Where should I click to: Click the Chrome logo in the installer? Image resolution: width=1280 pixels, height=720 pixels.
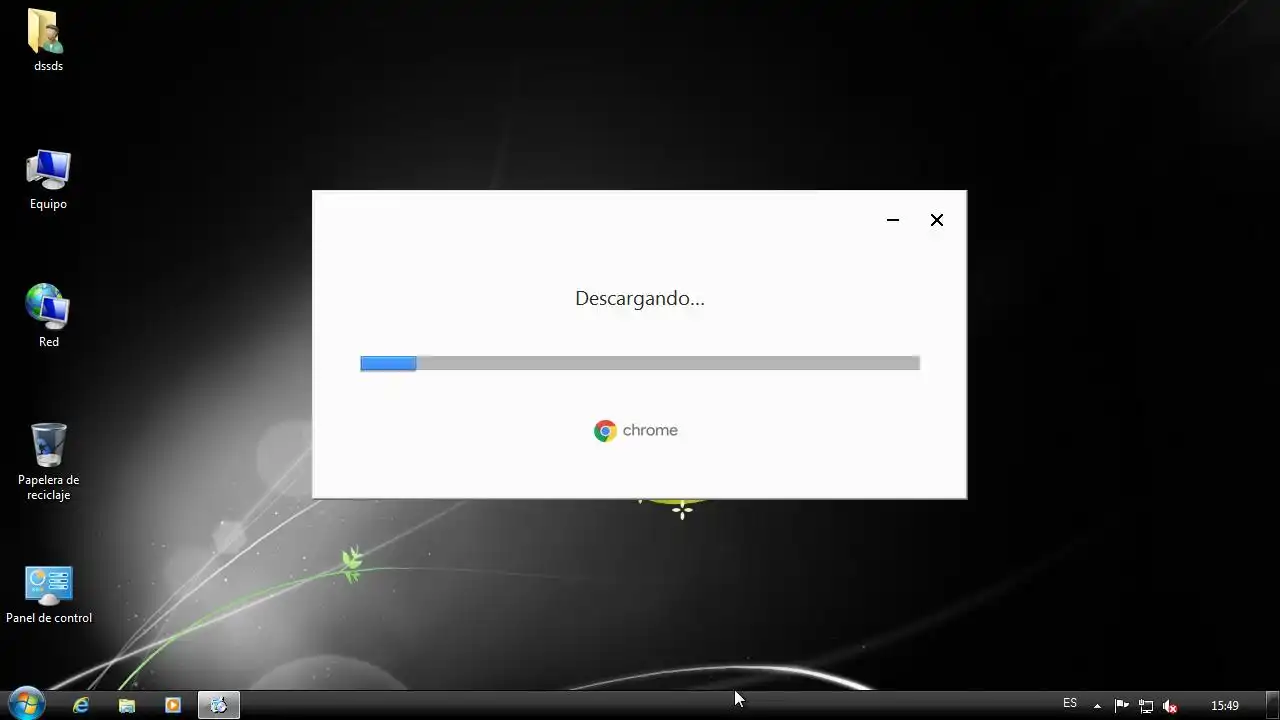click(605, 431)
